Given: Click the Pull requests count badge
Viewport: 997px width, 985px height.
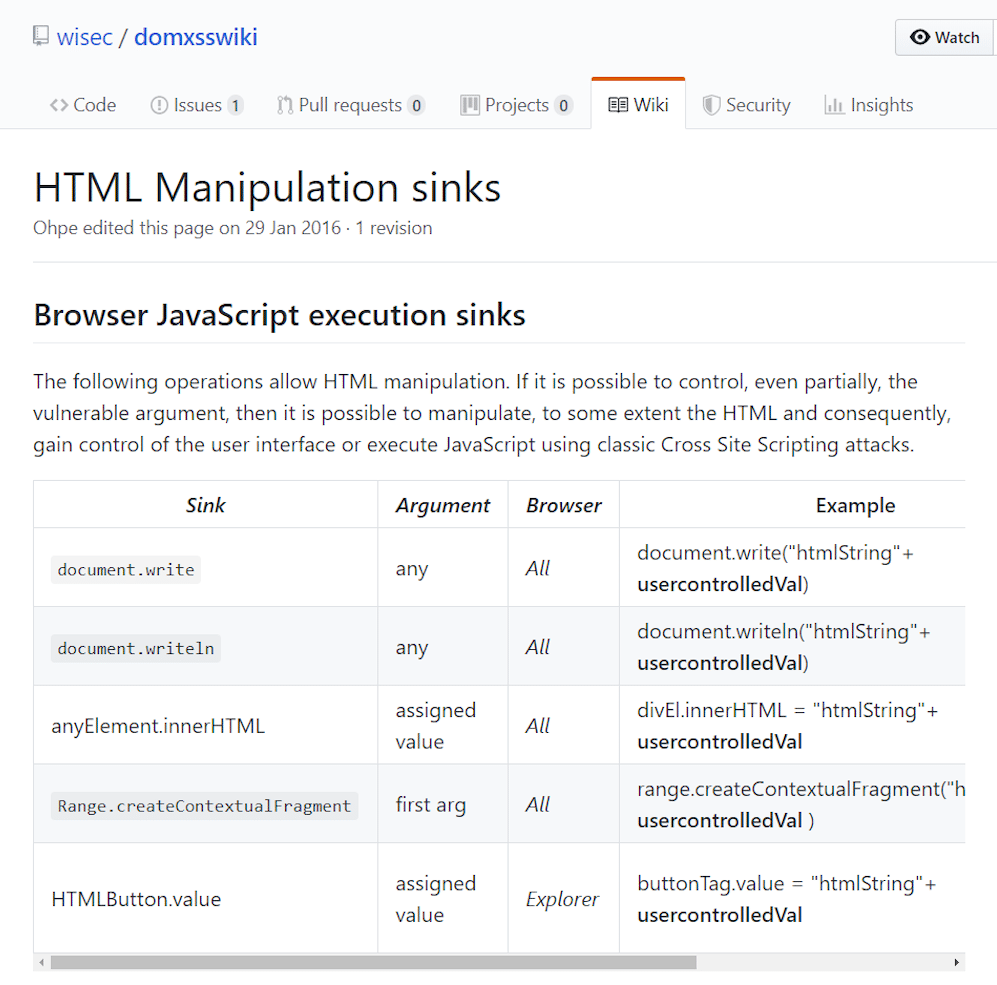Looking at the screenshot, I should click(416, 106).
